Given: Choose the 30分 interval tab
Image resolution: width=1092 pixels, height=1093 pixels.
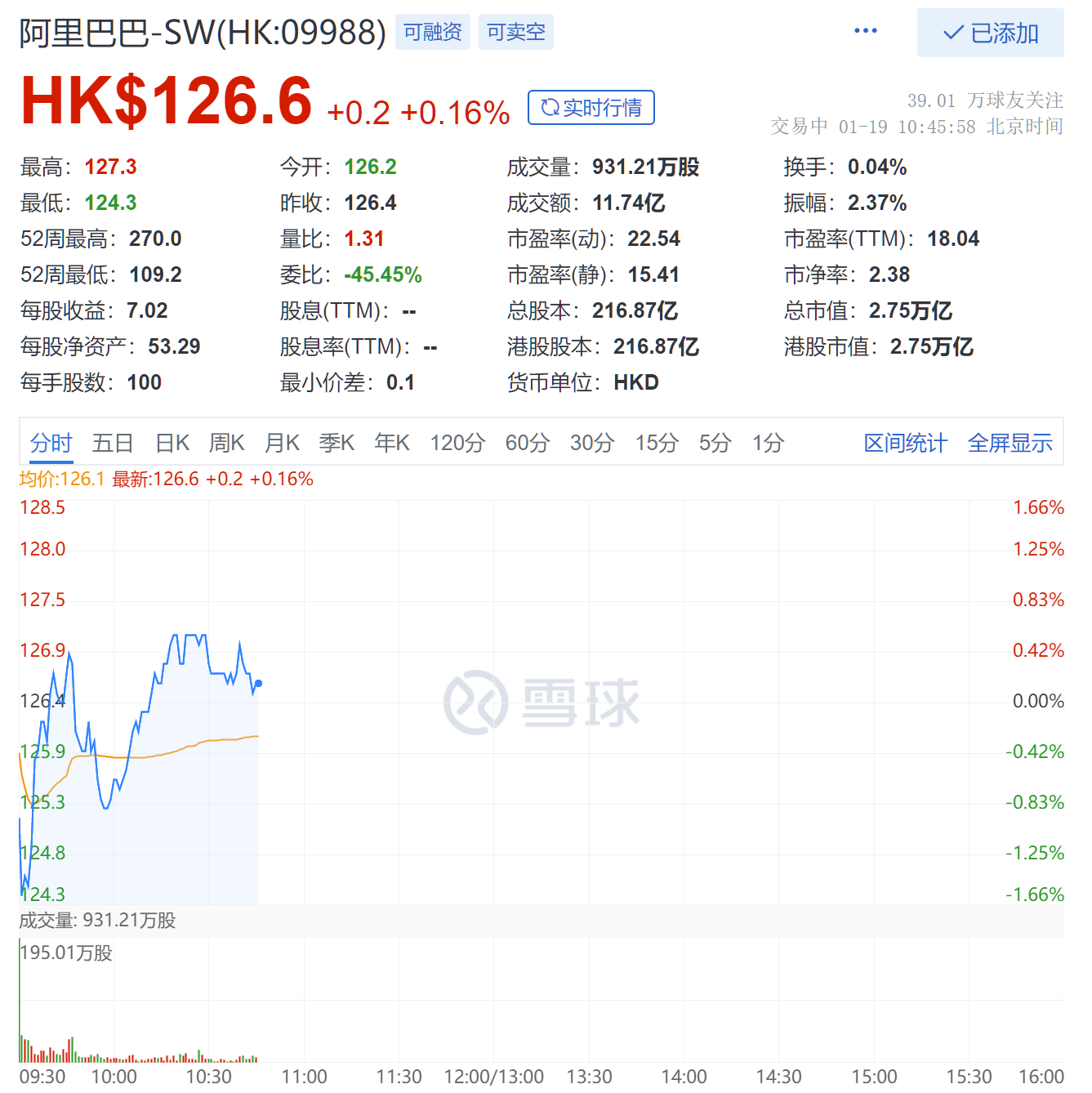Looking at the screenshot, I should (592, 443).
